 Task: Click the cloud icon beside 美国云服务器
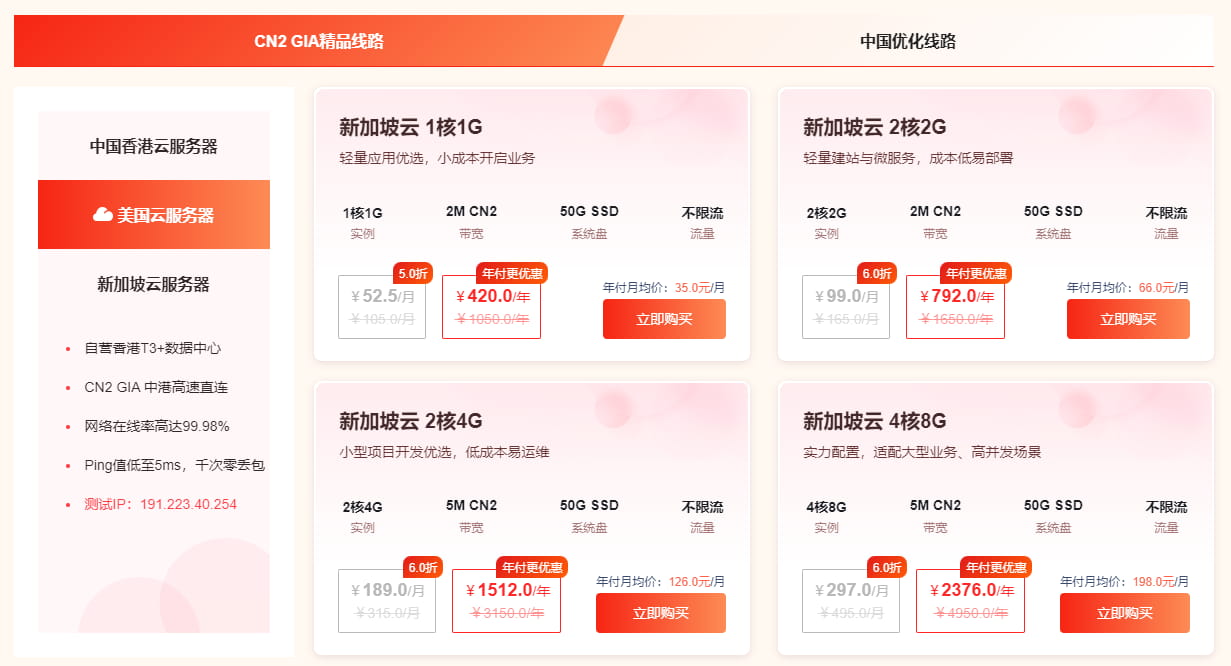pyautogui.click(x=102, y=215)
